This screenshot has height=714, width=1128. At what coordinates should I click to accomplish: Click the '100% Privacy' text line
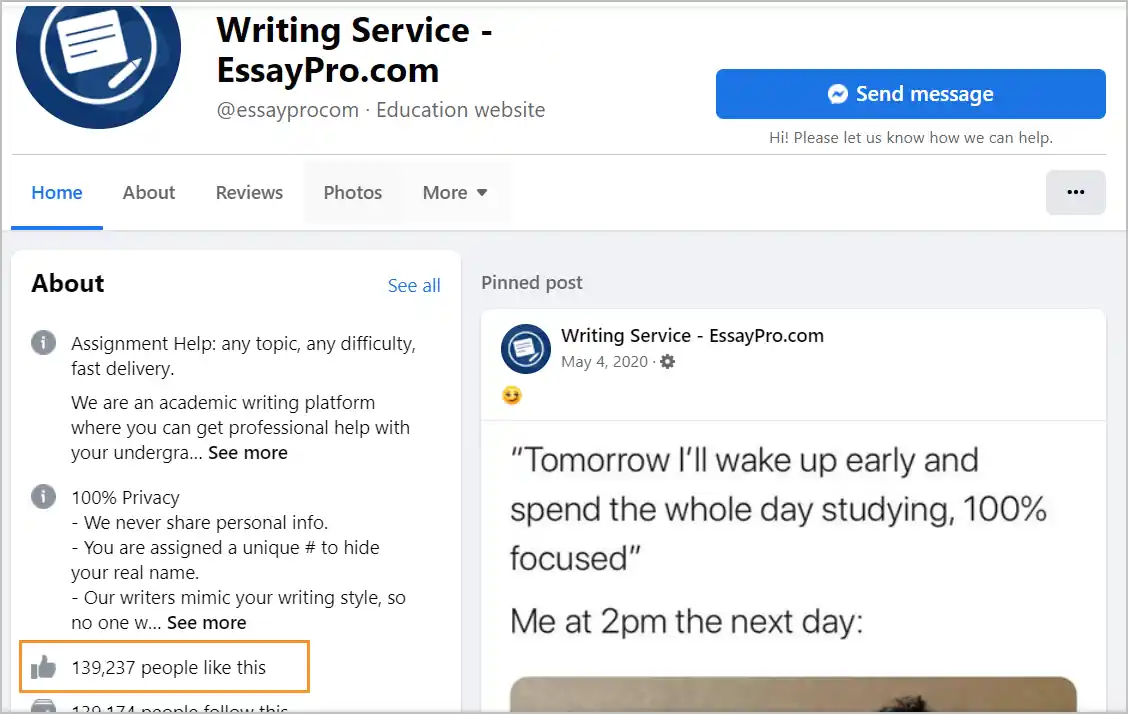coord(125,498)
